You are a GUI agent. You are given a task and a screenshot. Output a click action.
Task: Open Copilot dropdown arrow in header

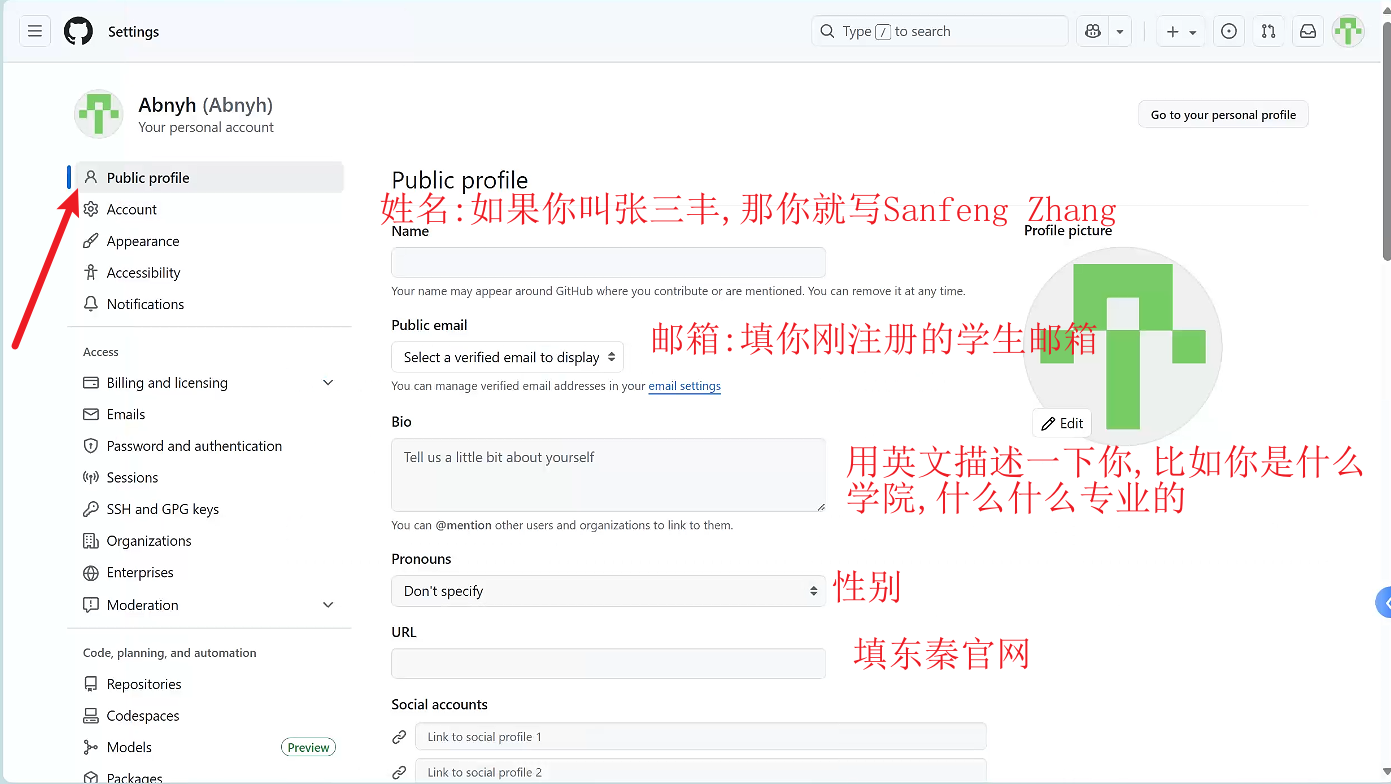point(1120,32)
